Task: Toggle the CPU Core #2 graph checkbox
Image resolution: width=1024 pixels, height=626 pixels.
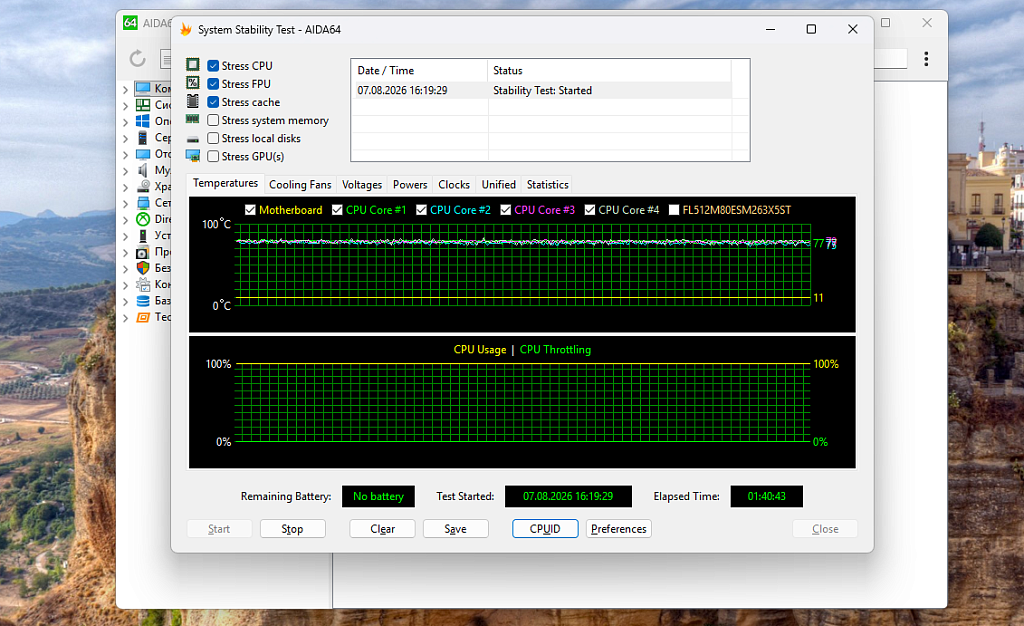Action: [x=421, y=210]
